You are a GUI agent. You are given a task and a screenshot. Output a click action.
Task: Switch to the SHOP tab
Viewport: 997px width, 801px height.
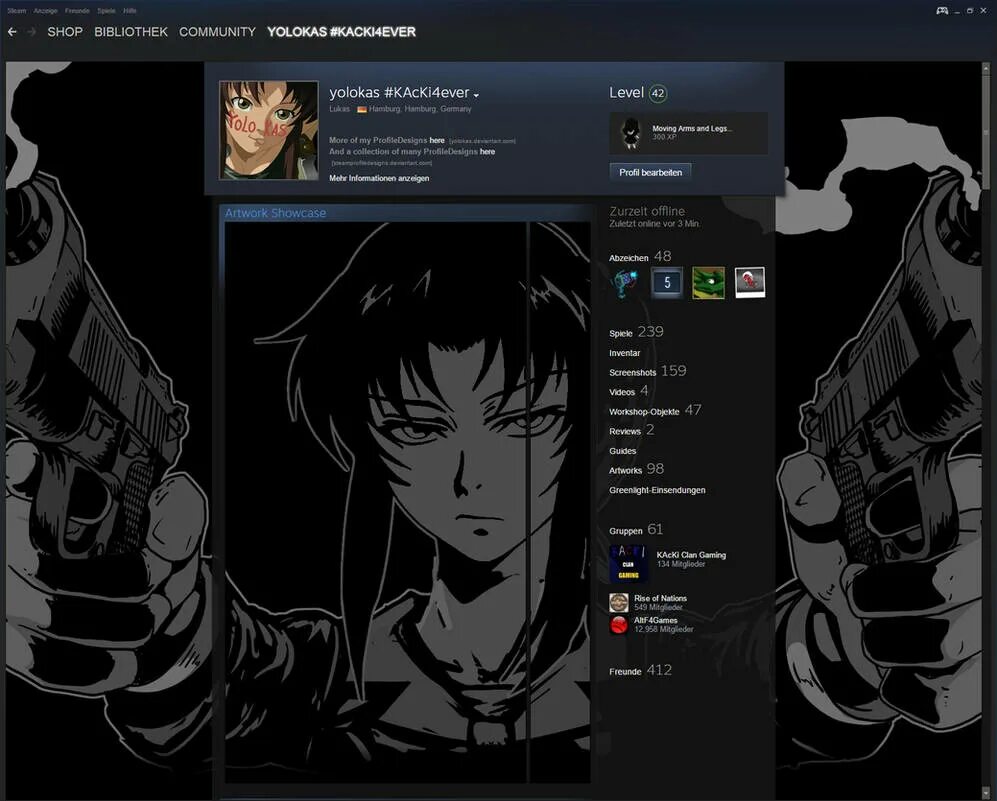pos(65,32)
